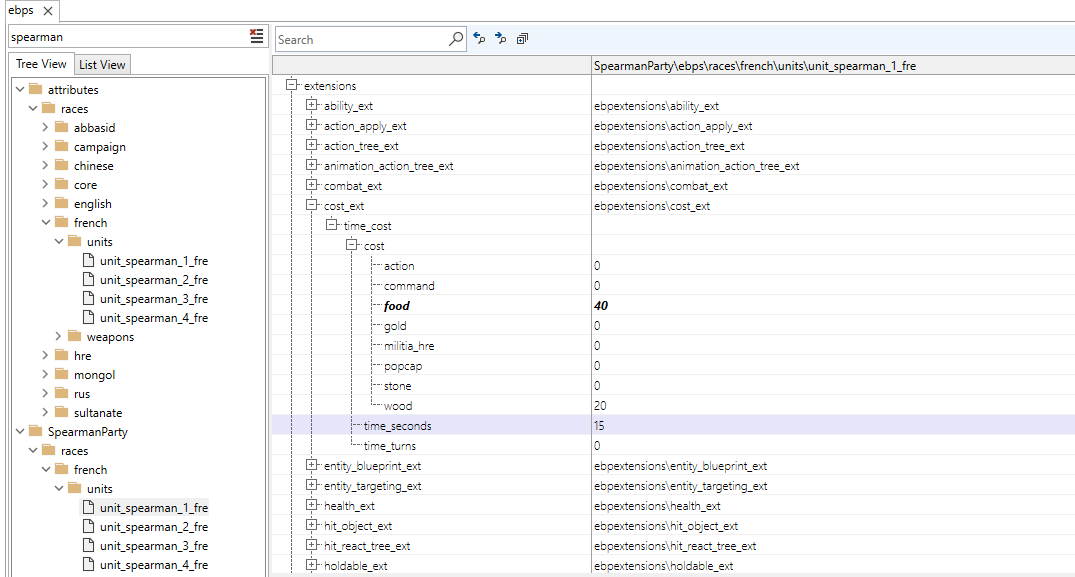
Task: Switch to Tree View tab
Action: click(41, 64)
